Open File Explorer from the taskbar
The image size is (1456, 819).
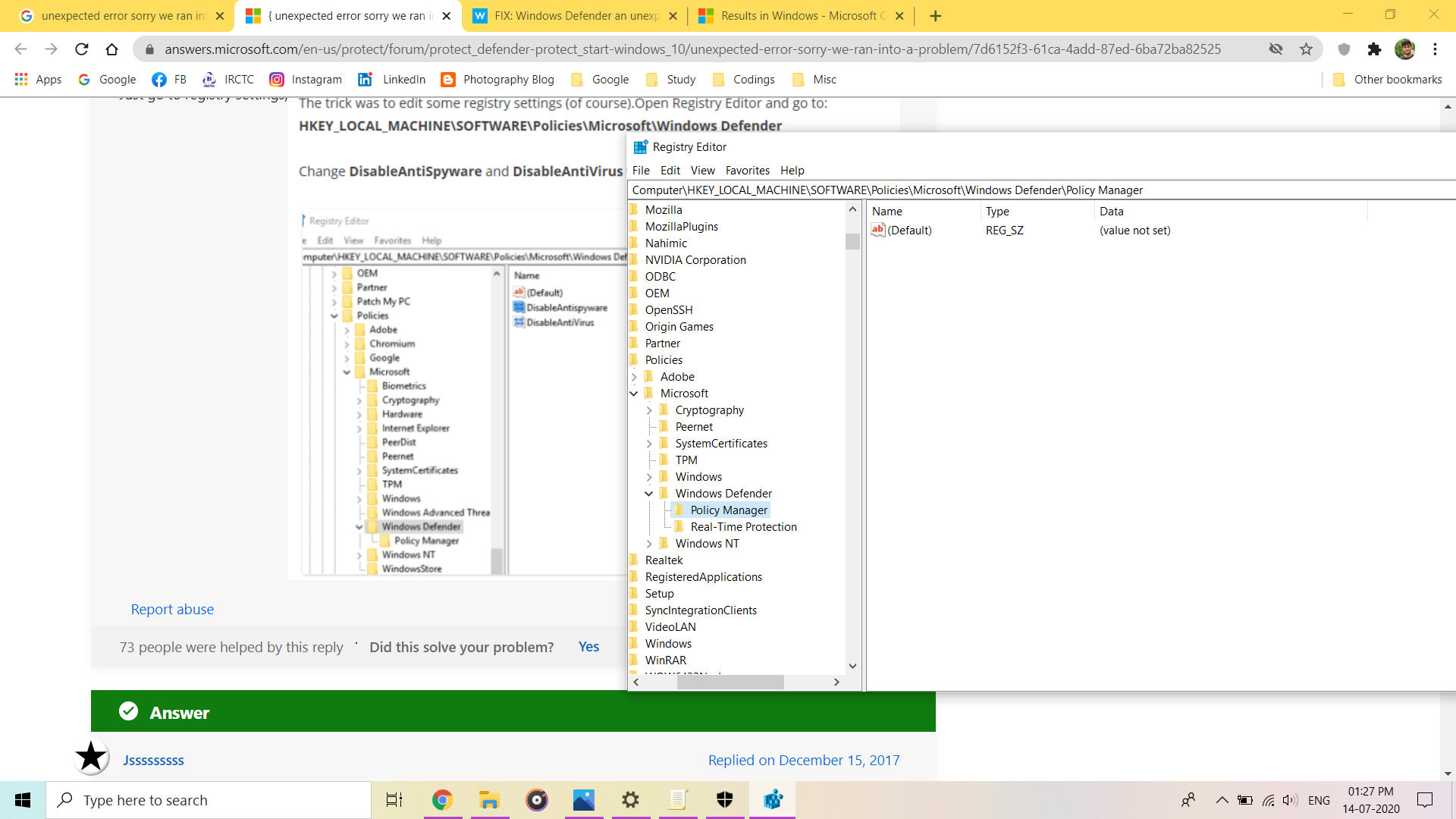[x=489, y=800]
